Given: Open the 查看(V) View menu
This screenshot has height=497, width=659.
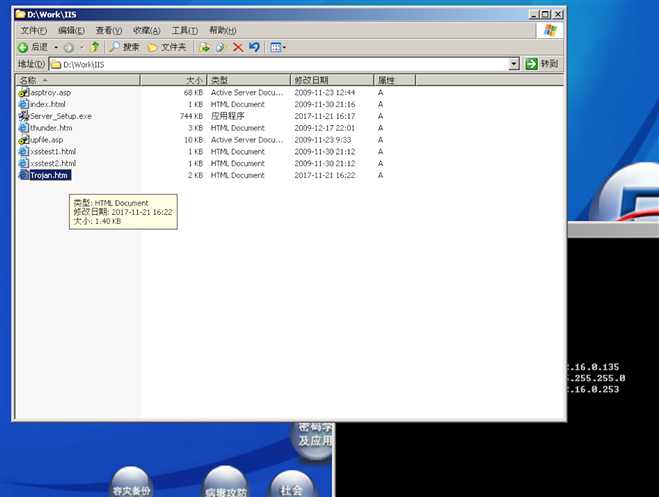Looking at the screenshot, I should [x=108, y=30].
